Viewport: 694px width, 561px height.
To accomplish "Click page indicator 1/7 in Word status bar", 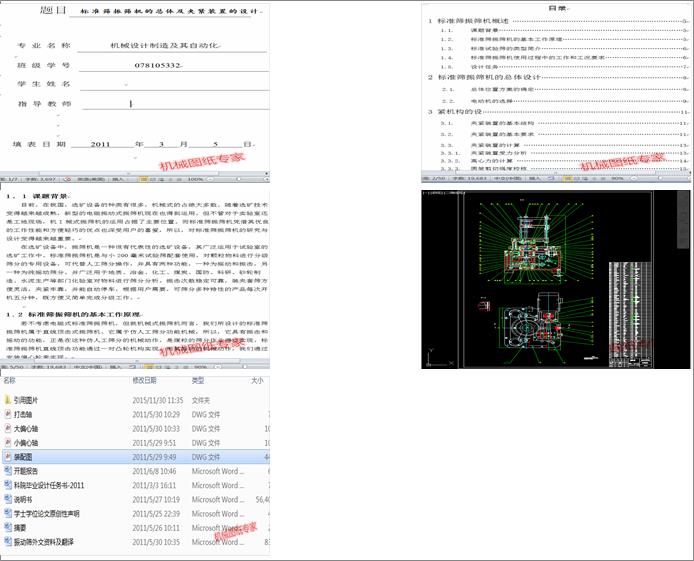I will pos(9,179).
